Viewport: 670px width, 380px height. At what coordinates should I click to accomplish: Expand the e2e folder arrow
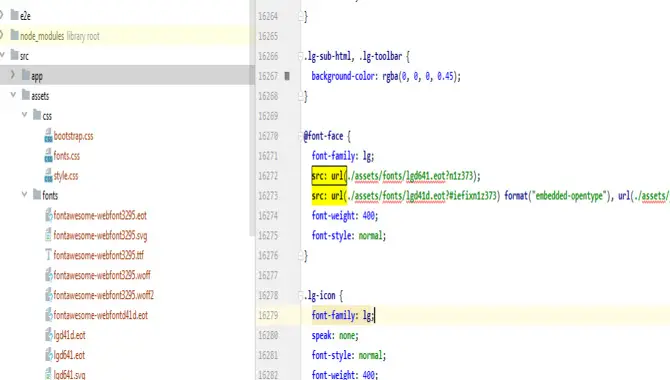(2, 16)
